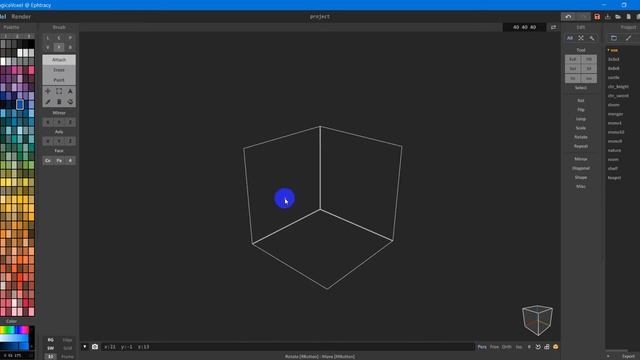Image resolution: width=640 pixels, height=360 pixels.
Task: Select the Box Select marquee tool
Action: click(x=59, y=91)
